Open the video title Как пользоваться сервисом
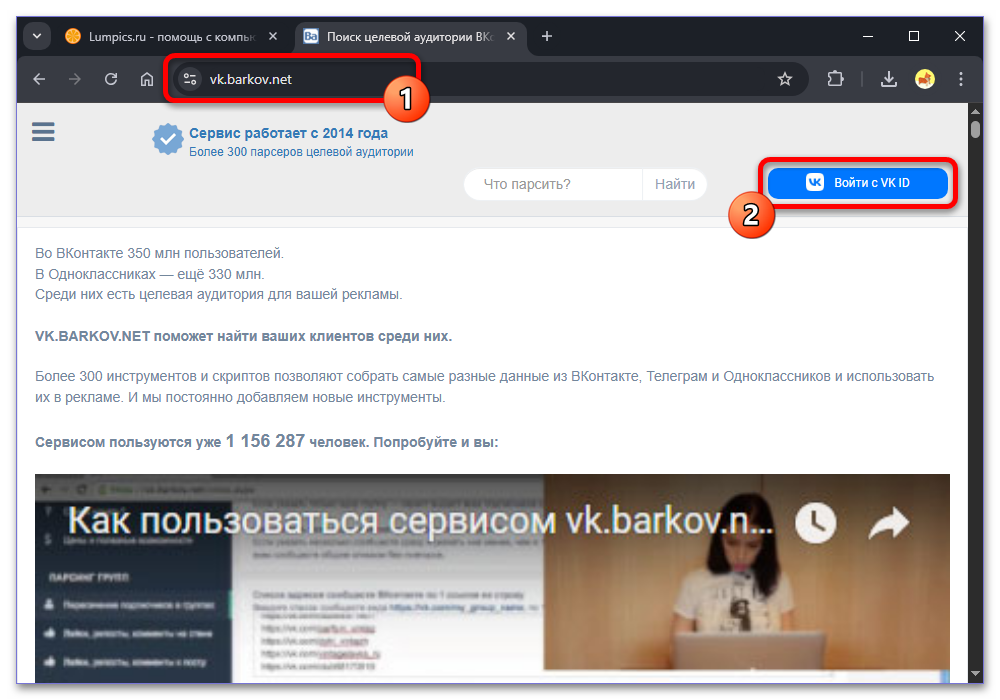1000x700 pixels. (x=420, y=521)
